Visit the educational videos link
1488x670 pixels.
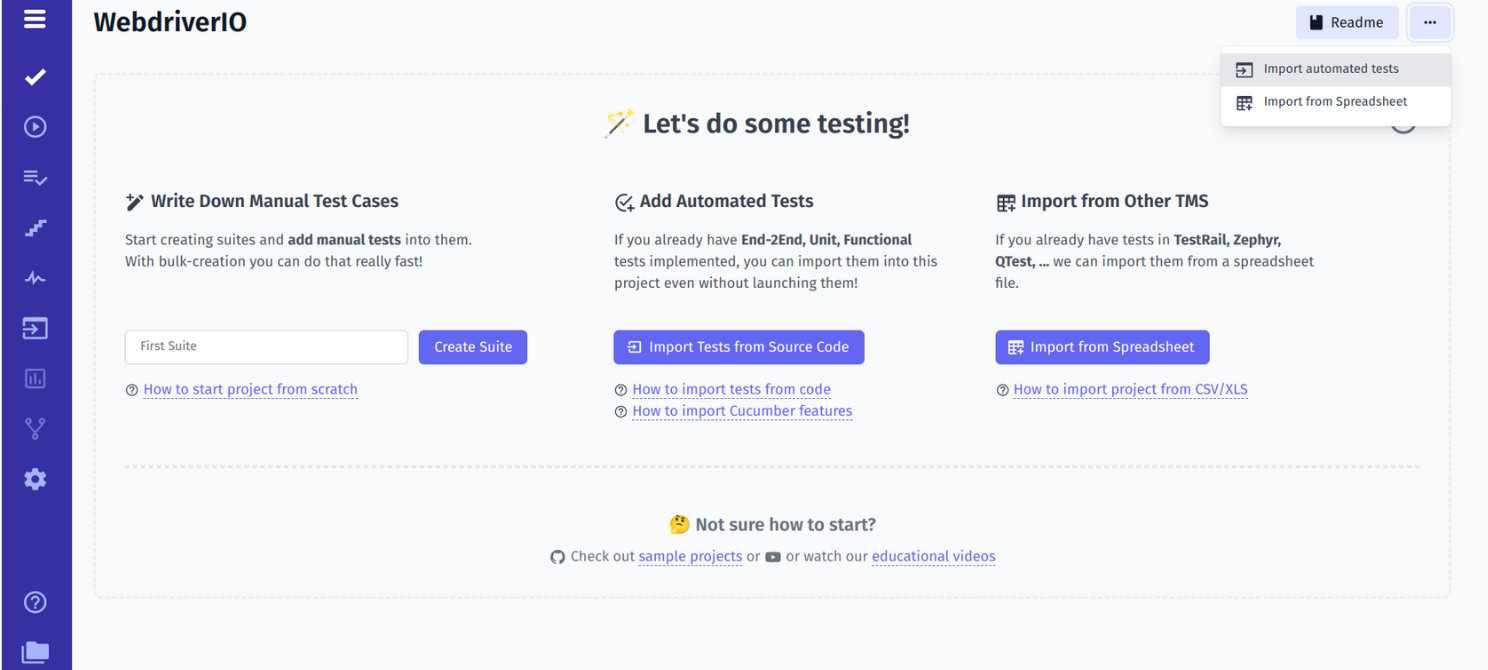coord(933,556)
